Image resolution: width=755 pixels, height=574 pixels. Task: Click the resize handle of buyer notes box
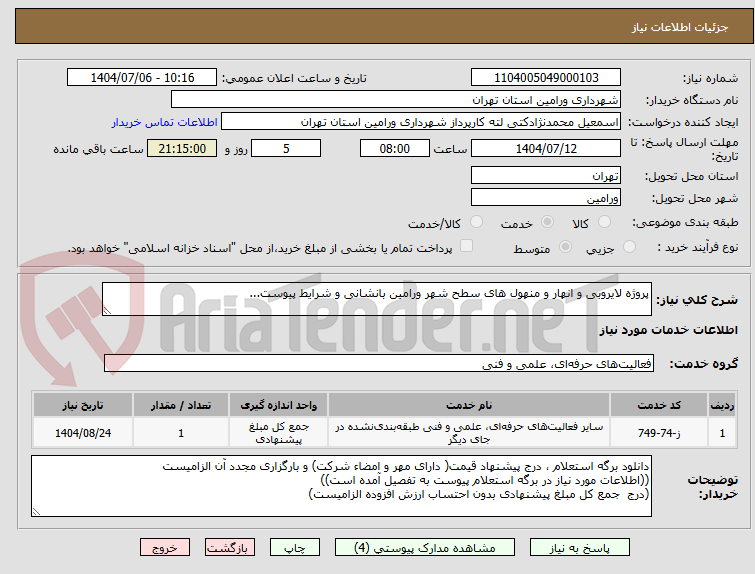point(37,512)
